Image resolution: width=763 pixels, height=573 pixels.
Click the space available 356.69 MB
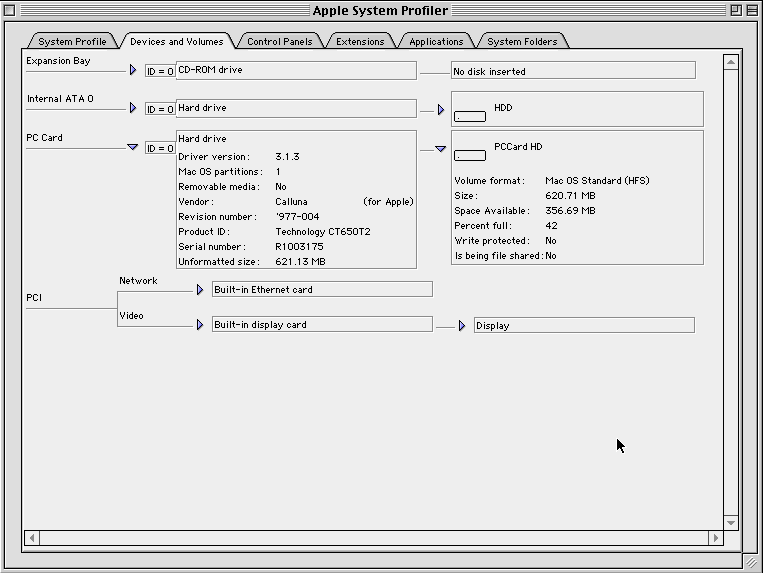[x=570, y=211]
